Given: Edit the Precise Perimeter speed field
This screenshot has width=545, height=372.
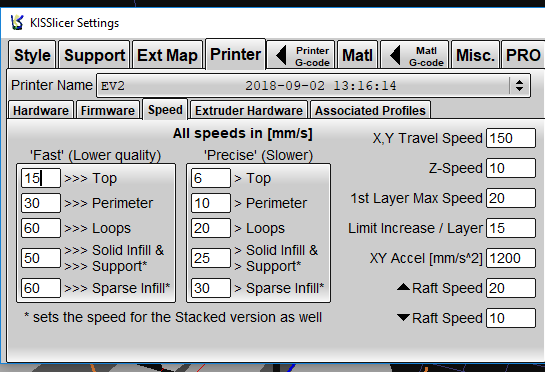Looking at the screenshot, I should (x=211, y=203).
